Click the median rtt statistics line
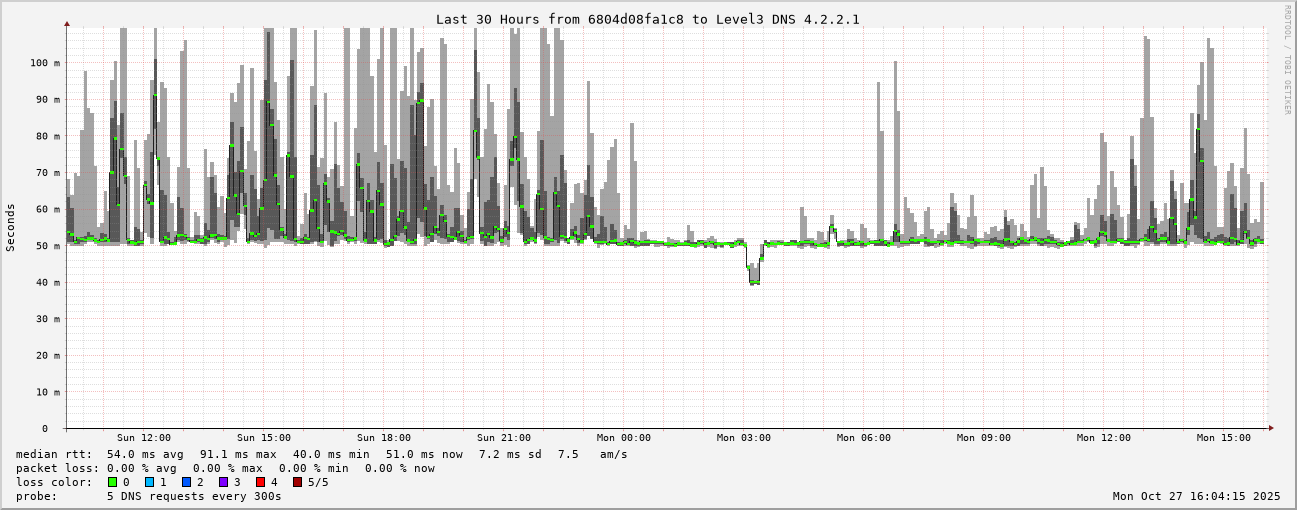The height and width of the screenshot is (510, 1297). [x=321, y=454]
